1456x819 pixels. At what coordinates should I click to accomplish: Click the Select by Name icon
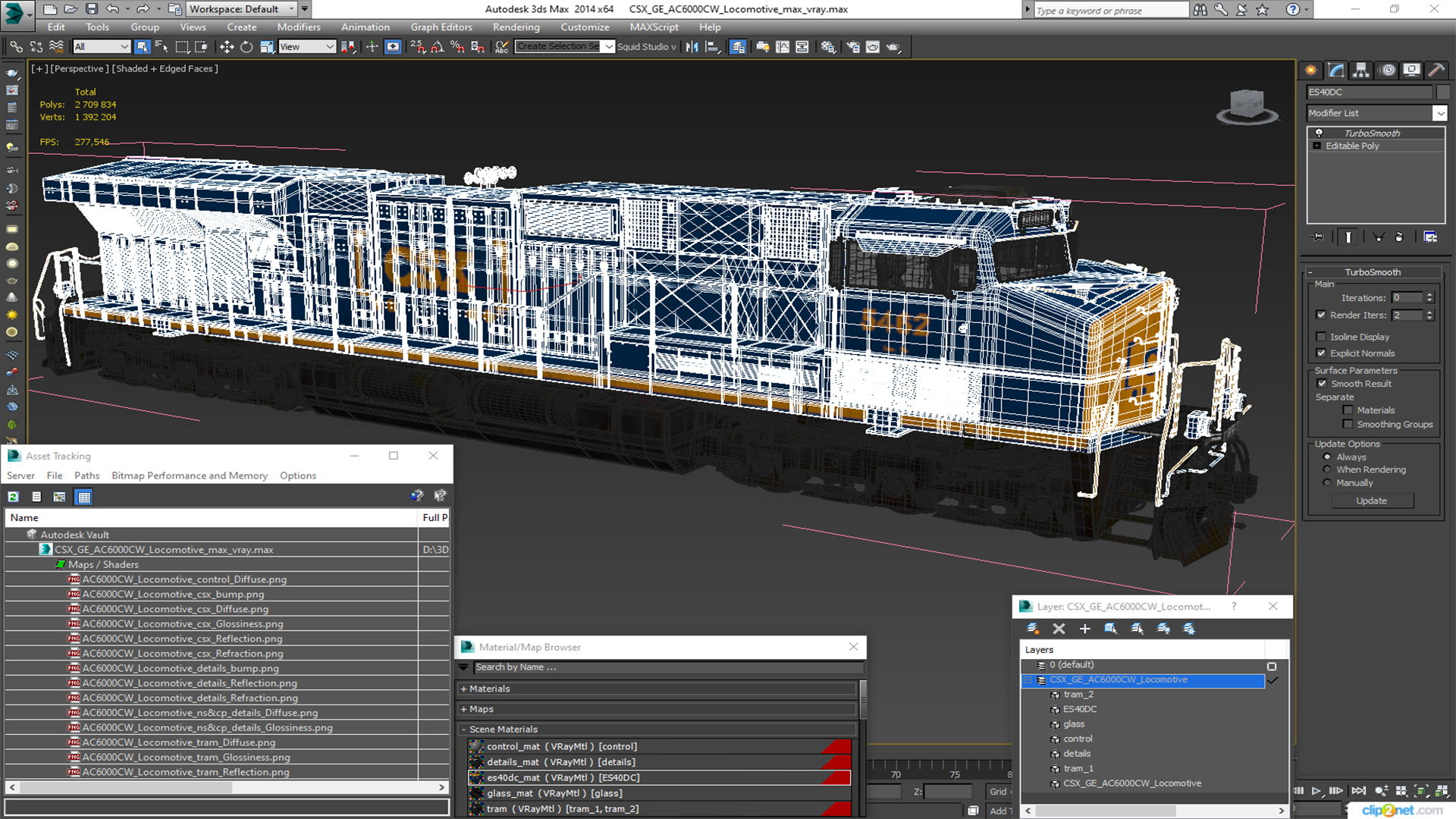tap(162, 47)
